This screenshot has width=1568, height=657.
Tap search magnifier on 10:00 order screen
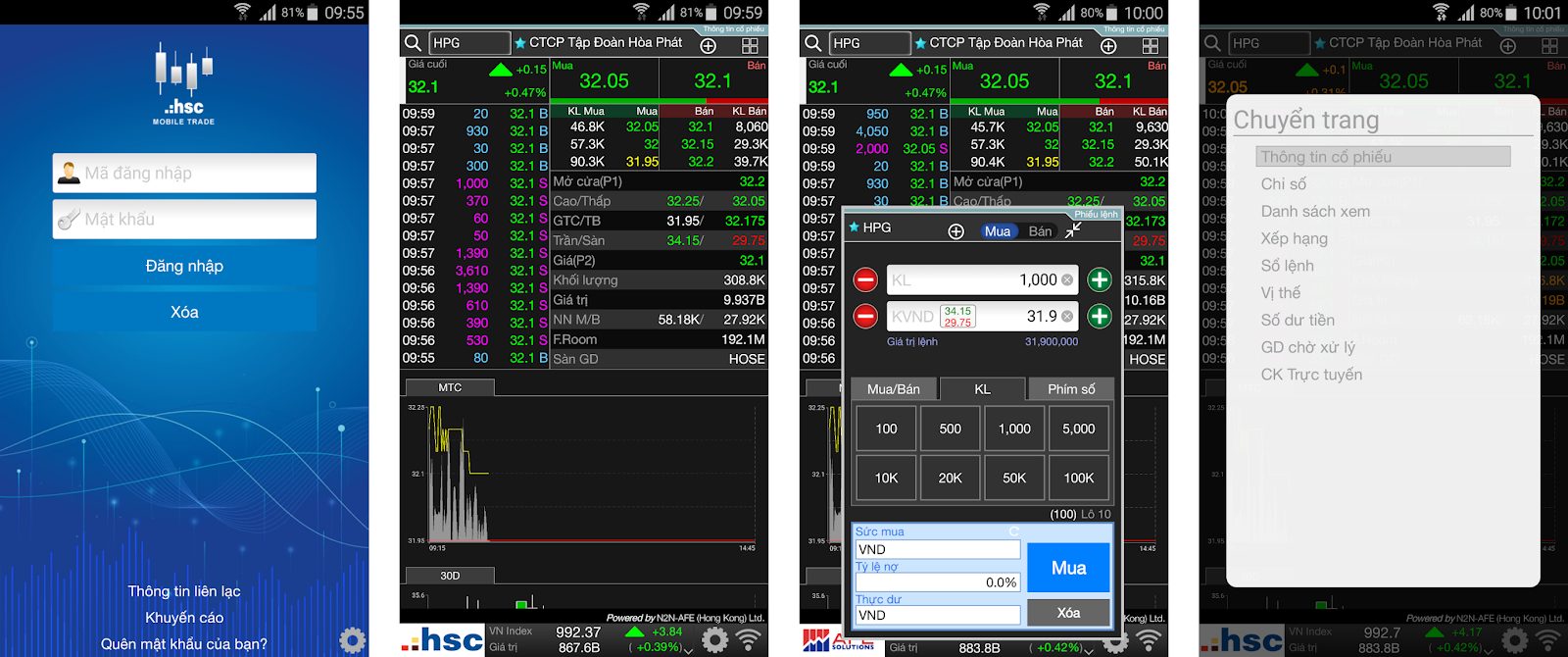[813, 43]
